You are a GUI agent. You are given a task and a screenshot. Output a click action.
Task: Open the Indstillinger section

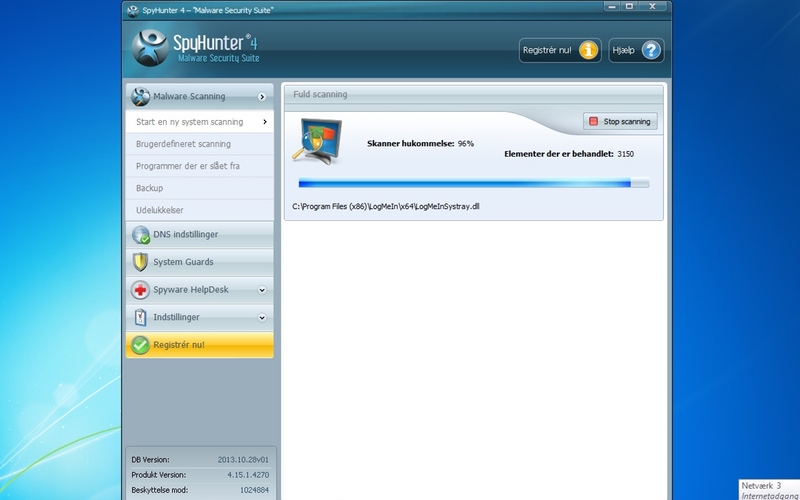click(x=199, y=317)
